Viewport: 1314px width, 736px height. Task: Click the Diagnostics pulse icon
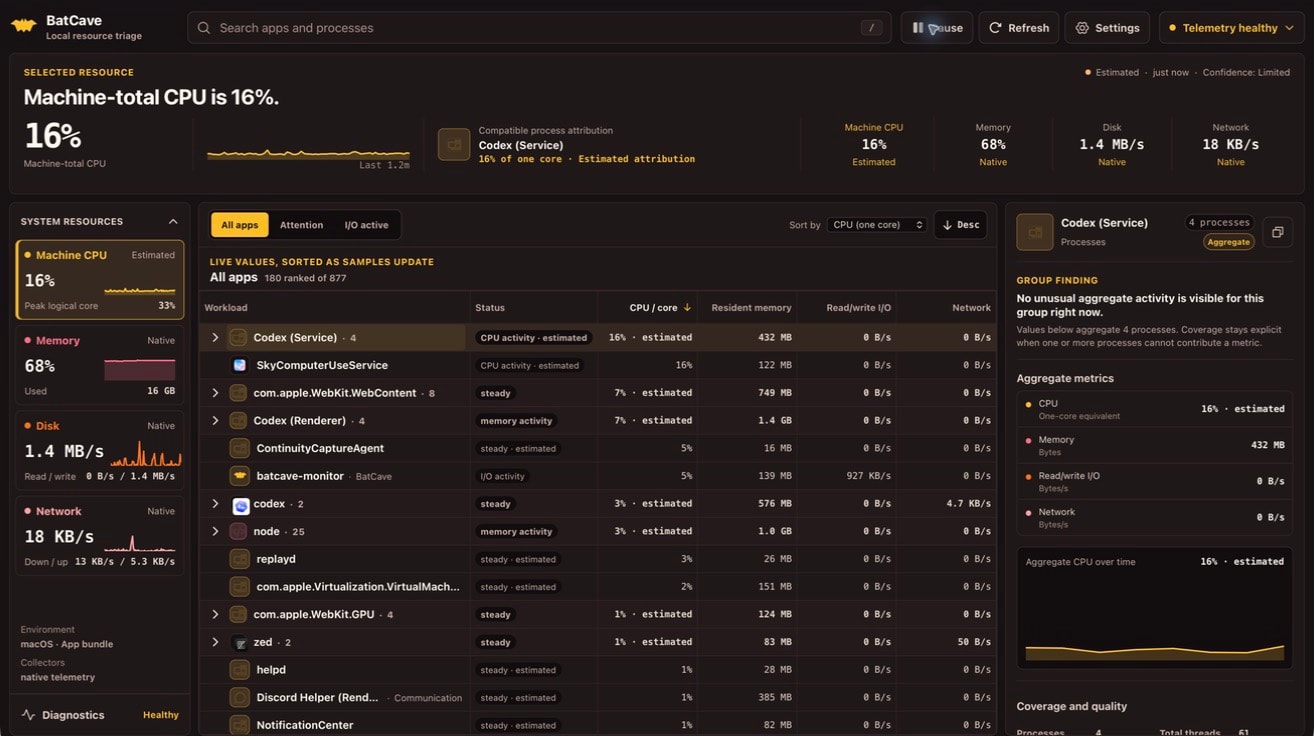28,715
